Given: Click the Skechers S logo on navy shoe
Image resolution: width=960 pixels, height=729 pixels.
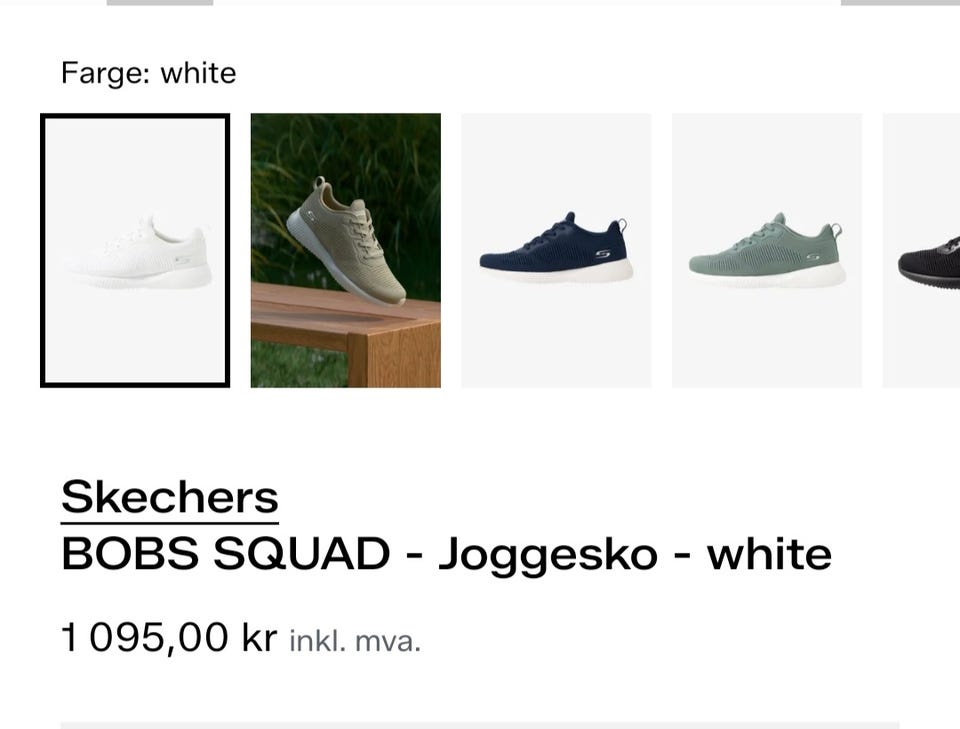Looking at the screenshot, I should (603, 254).
